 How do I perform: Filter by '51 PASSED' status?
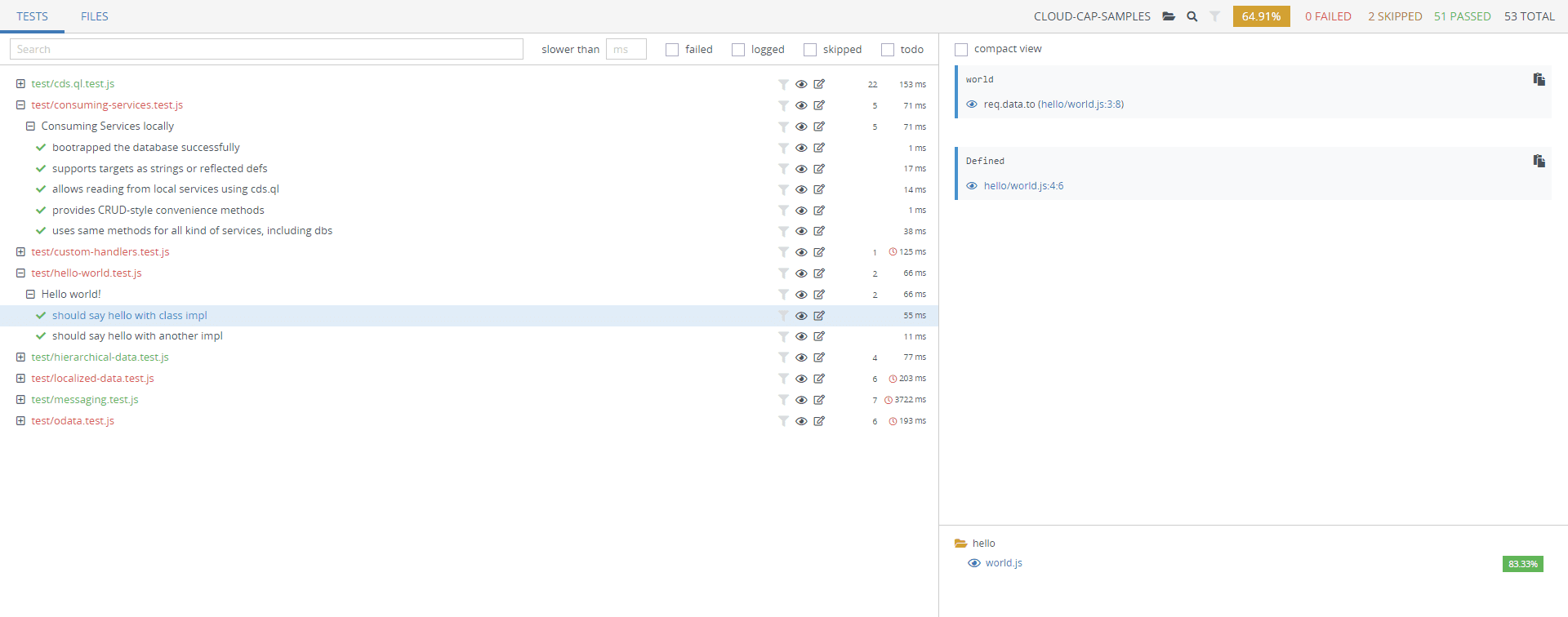[1462, 16]
